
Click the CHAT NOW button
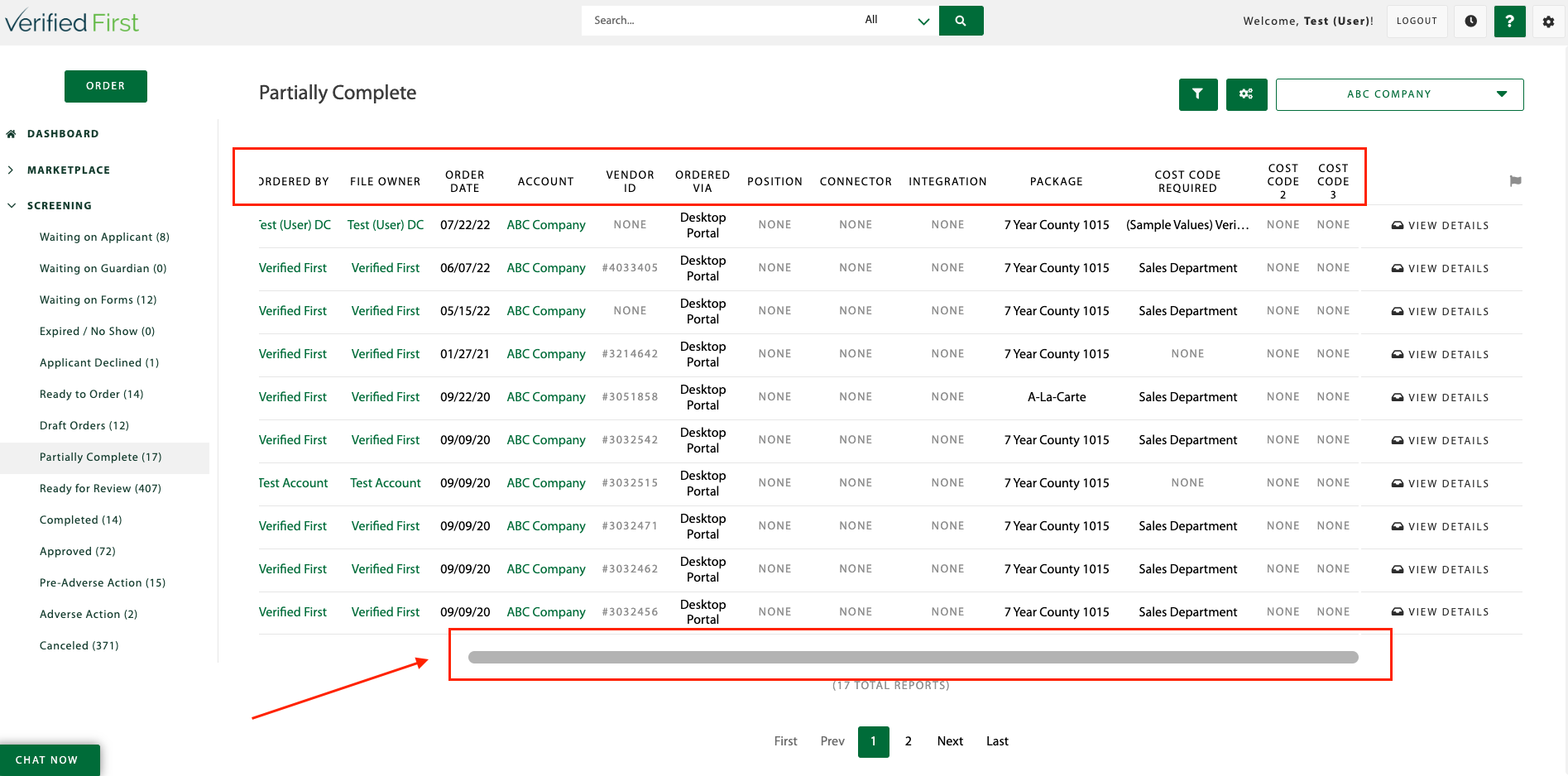click(x=50, y=760)
